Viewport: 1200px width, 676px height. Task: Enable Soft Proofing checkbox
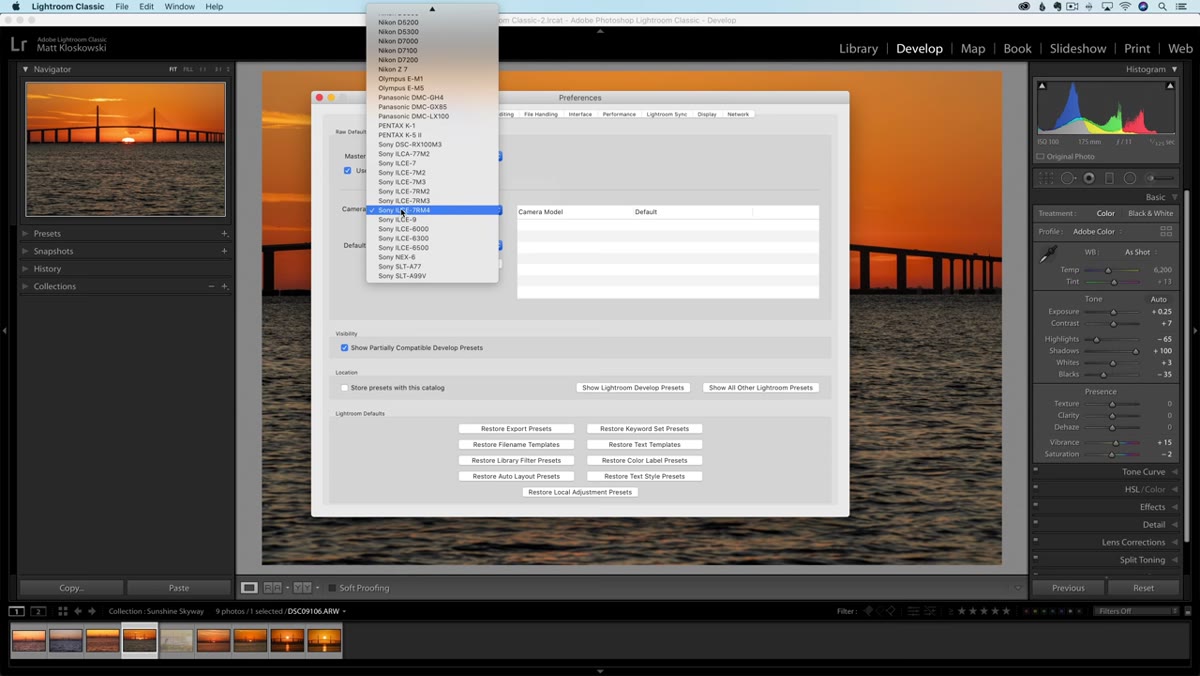click(x=333, y=588)
